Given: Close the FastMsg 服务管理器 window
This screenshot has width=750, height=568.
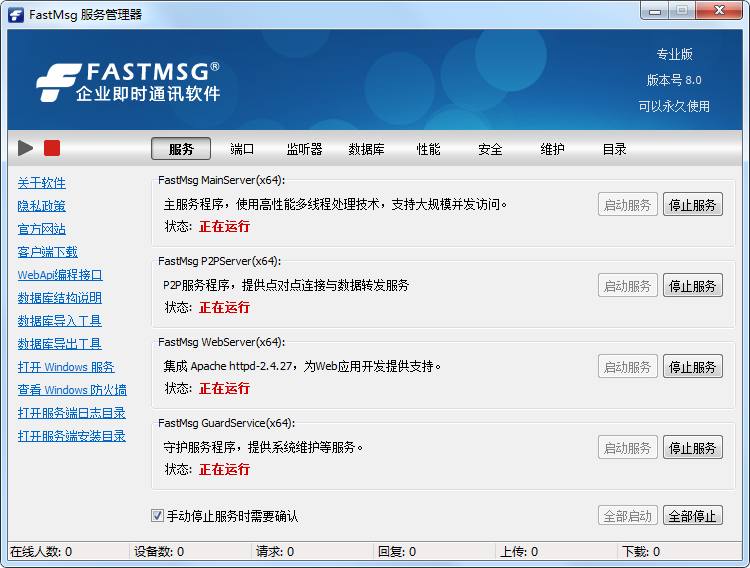Looking at the screenshot, I should click(719, 11).
